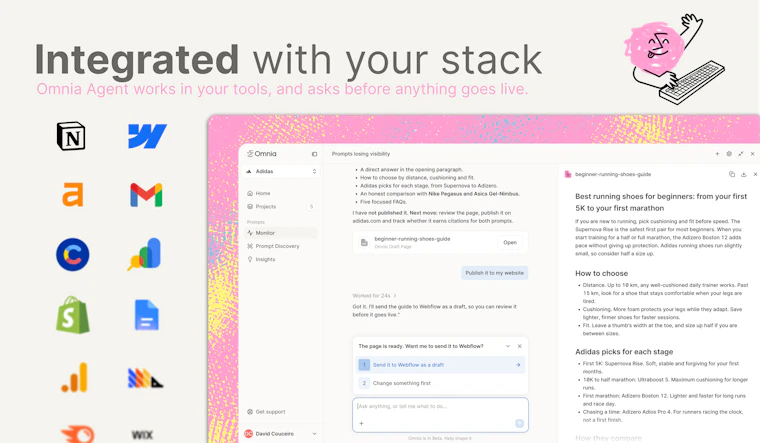The width and height of the screenshot is (760, 443).
Task: Download the beginner-running-shoes-guide document
Action: [744, 174]
